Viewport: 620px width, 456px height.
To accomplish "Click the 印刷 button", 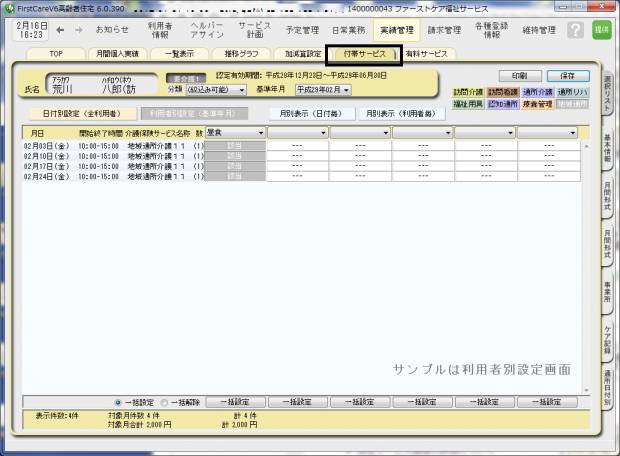I will [x=520, y=75].
